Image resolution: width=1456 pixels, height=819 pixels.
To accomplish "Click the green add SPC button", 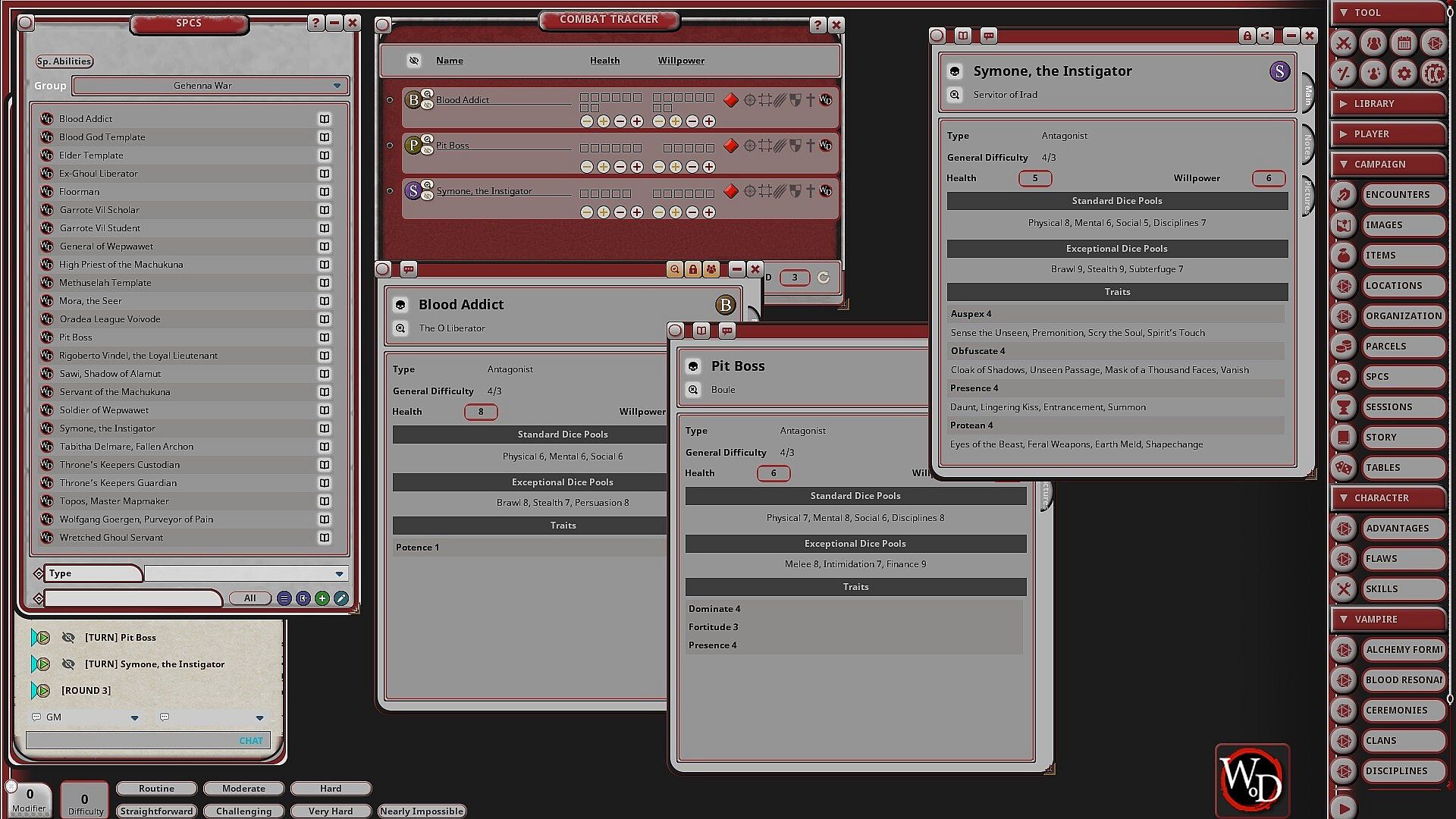I will click(322, 598).
